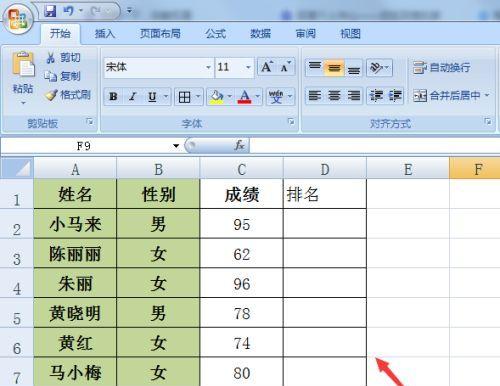Open the 字体 font dialog launcher
500x386 pixels.
(291, 122)
